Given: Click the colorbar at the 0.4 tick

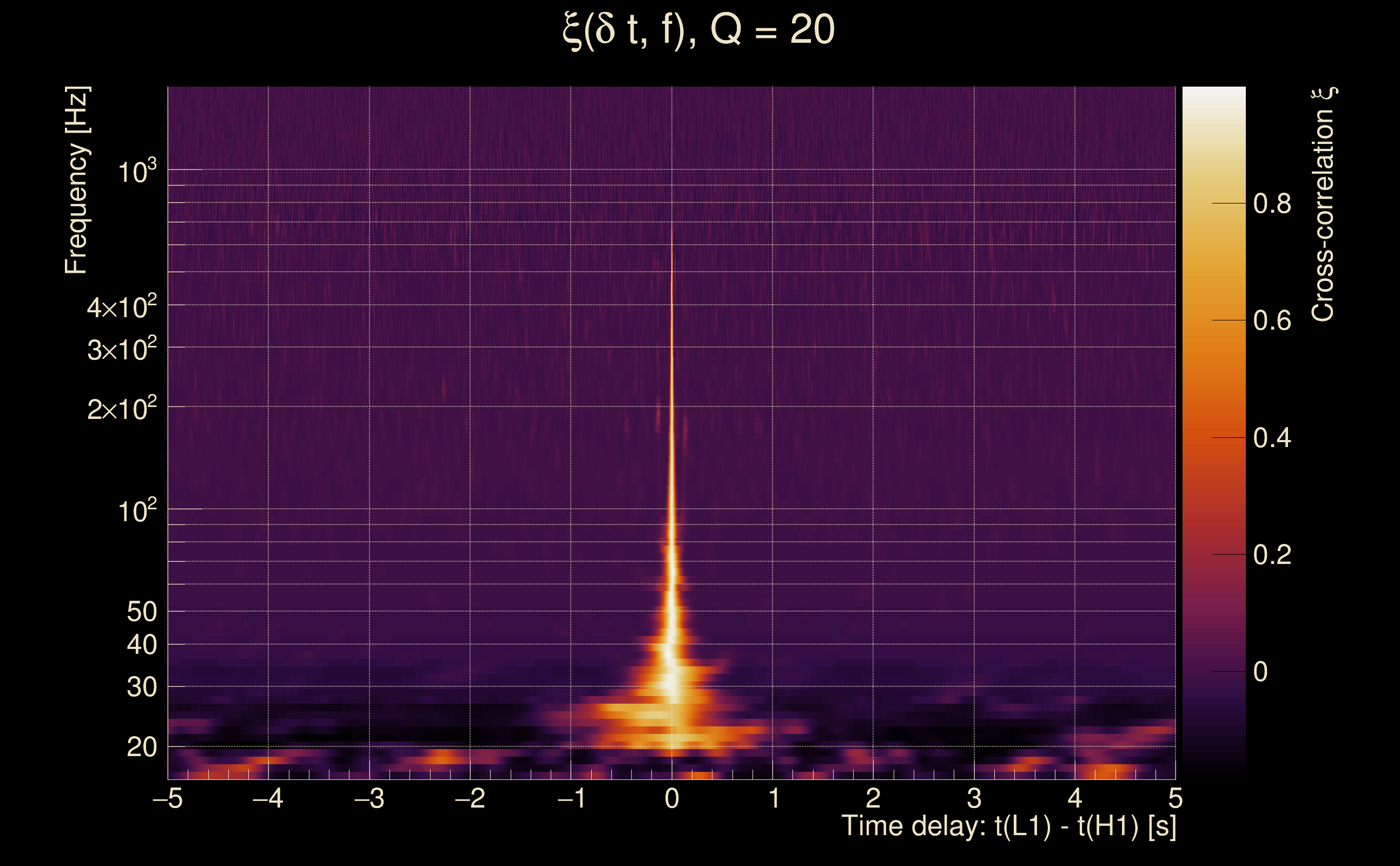Looking at the screenshot, I should 1213,437.
